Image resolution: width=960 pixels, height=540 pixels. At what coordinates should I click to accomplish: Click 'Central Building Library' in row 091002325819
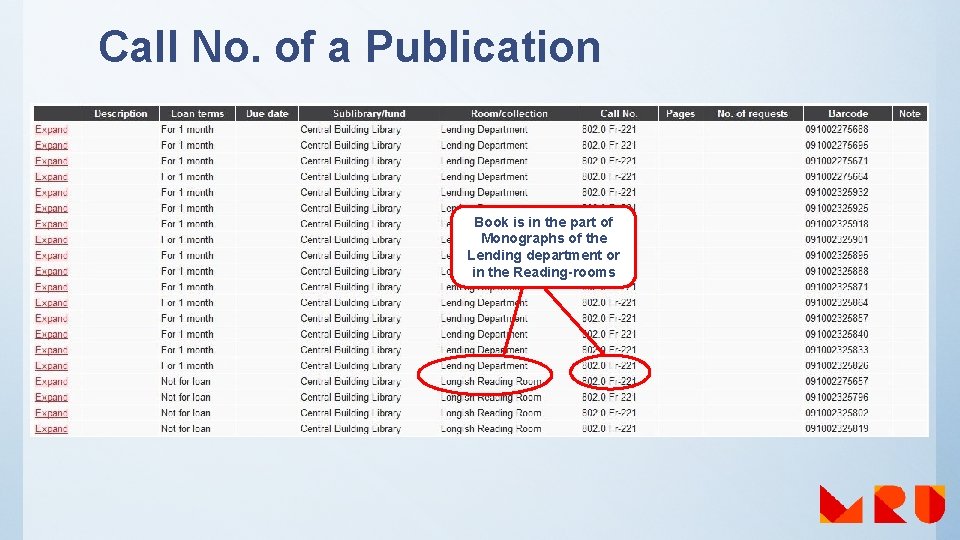pyautogui.click(x=351, y=429)
